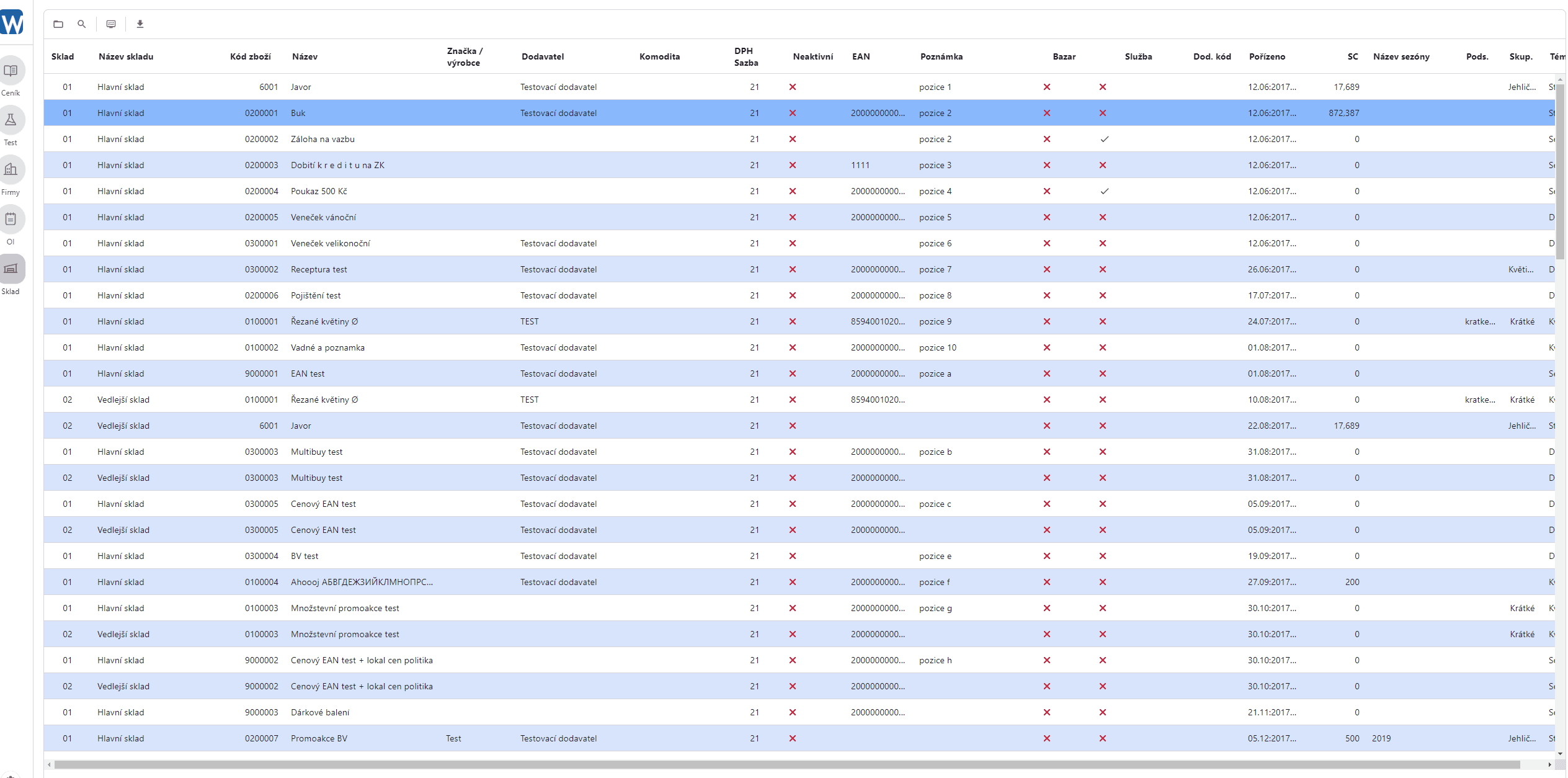Click the horizontal scrollbar at the bottom
The width and height of the screenshot is (1568, 778).
click(787, 764)
